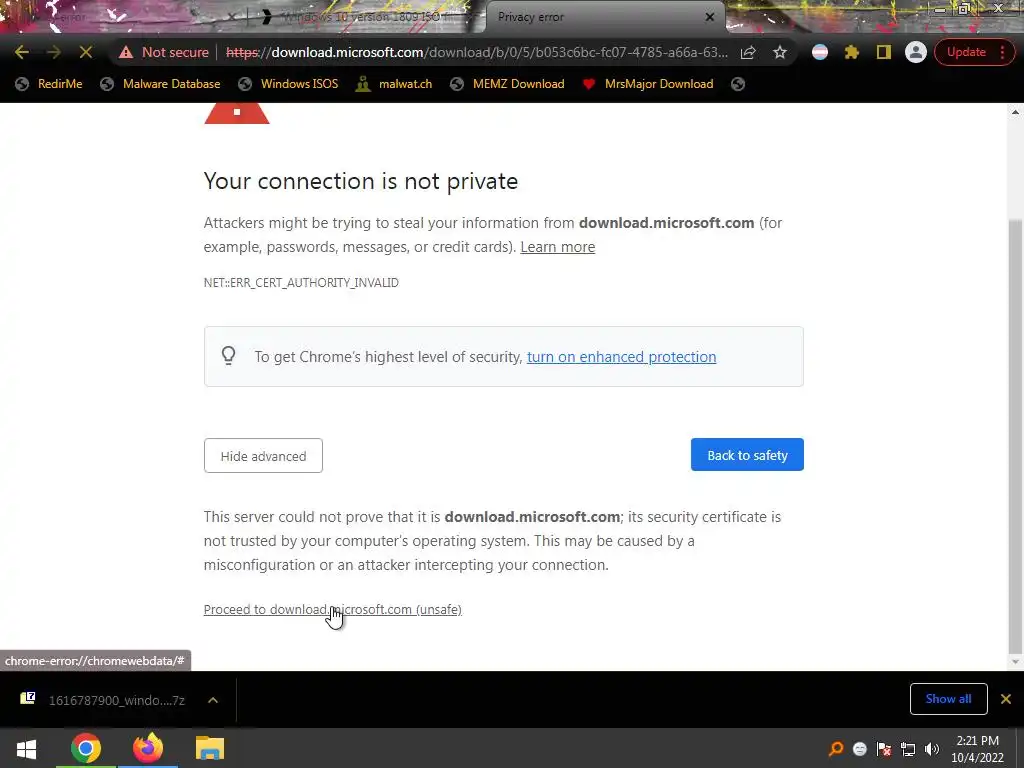Open the Not secure warning info
Screen dimensions: 1024x768
coord(164,52)
